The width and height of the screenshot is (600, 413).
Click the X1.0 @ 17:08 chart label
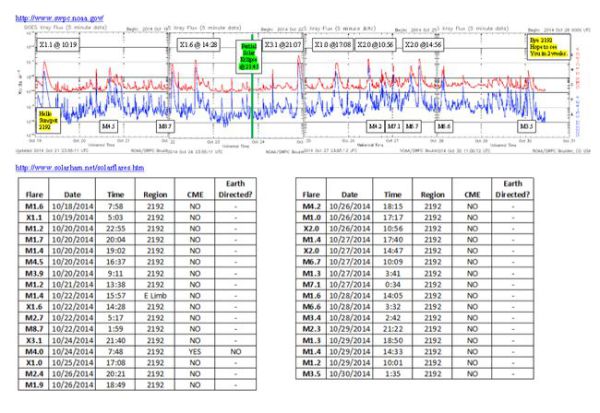[x=331, y=45]
